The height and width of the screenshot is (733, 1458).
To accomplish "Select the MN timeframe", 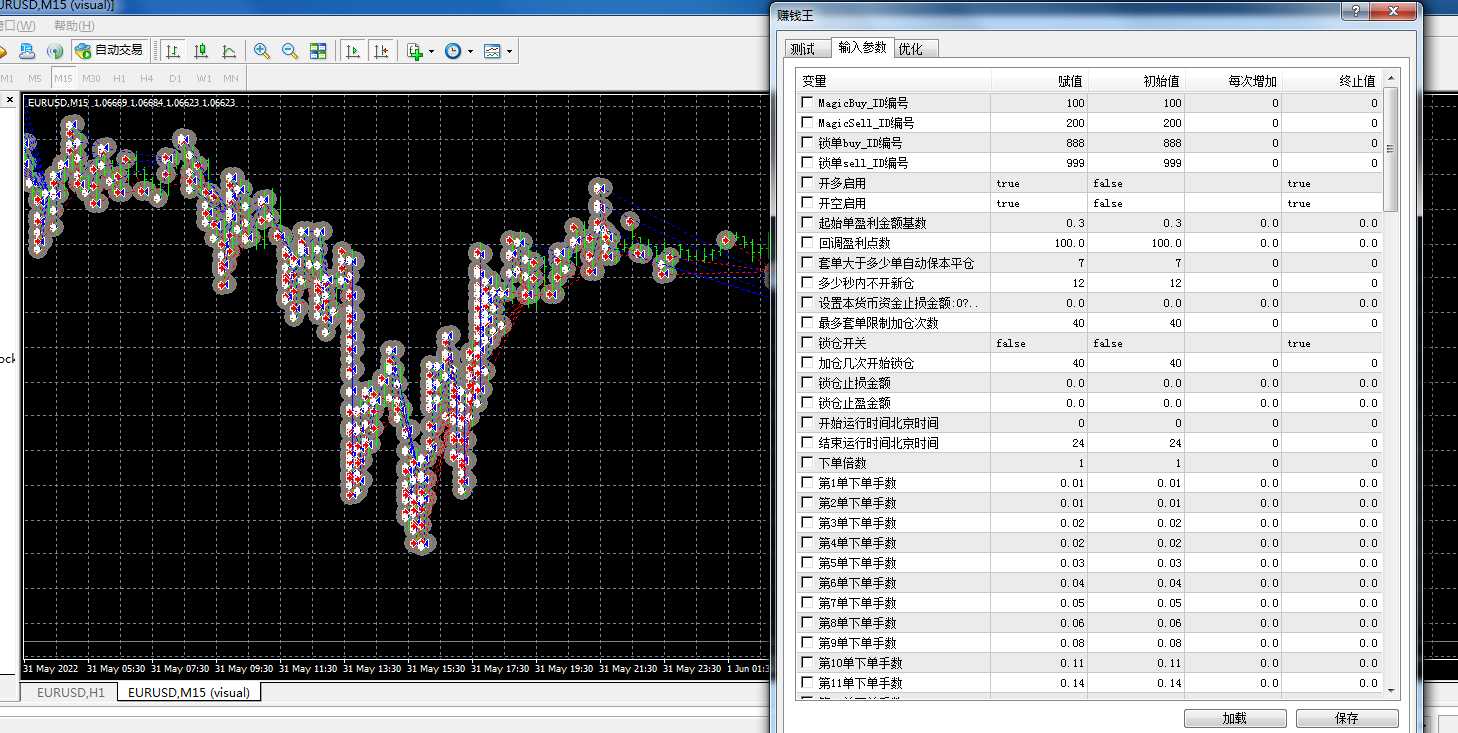I will pos(231,78).
